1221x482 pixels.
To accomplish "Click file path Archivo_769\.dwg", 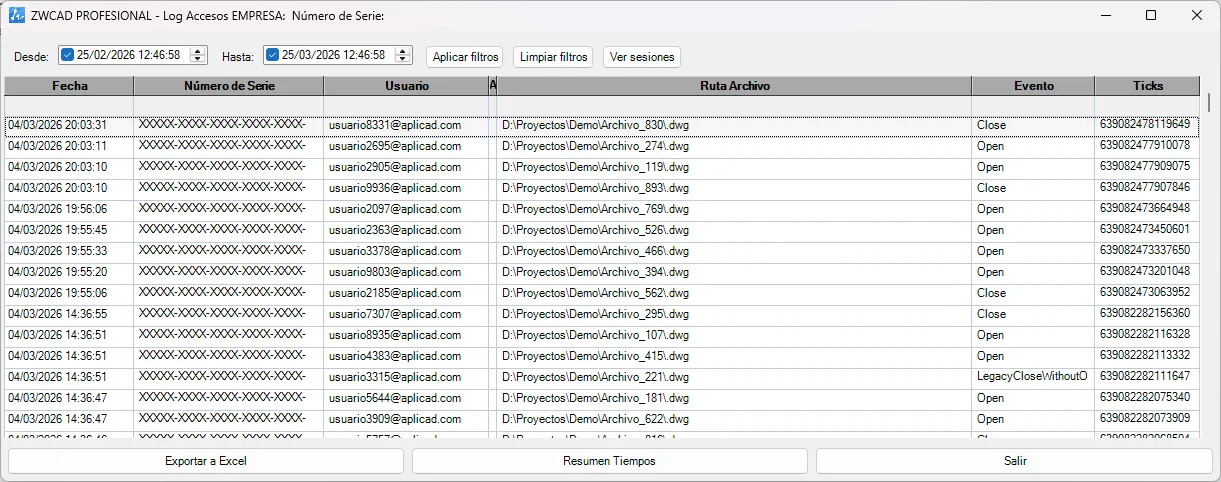I will 596,209.
